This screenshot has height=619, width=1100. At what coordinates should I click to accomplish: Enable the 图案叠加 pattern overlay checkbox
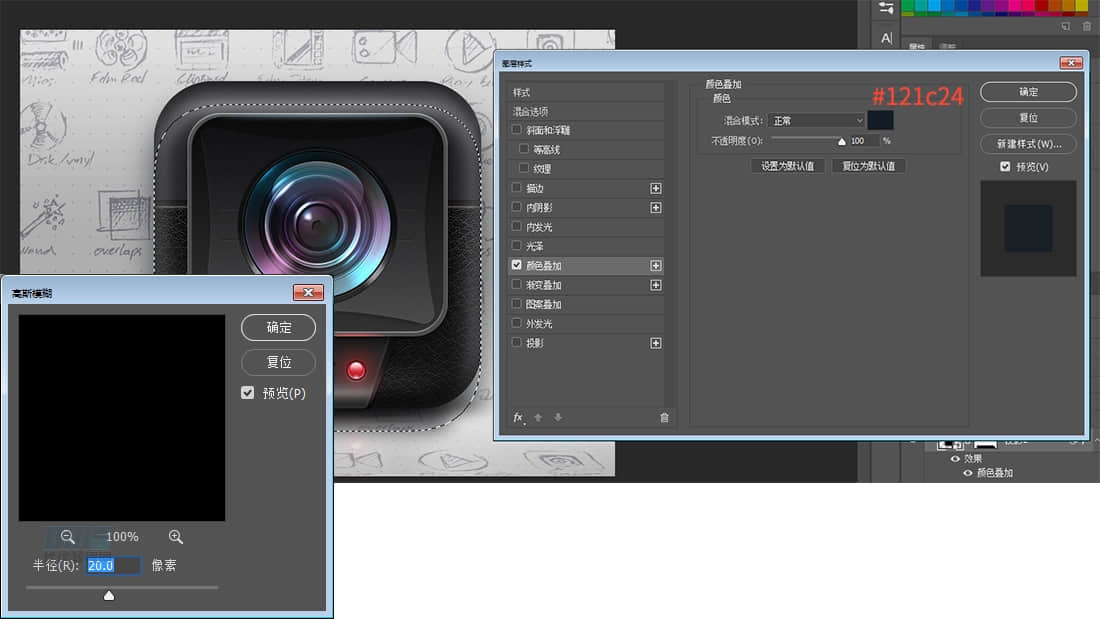coord(517,304)
